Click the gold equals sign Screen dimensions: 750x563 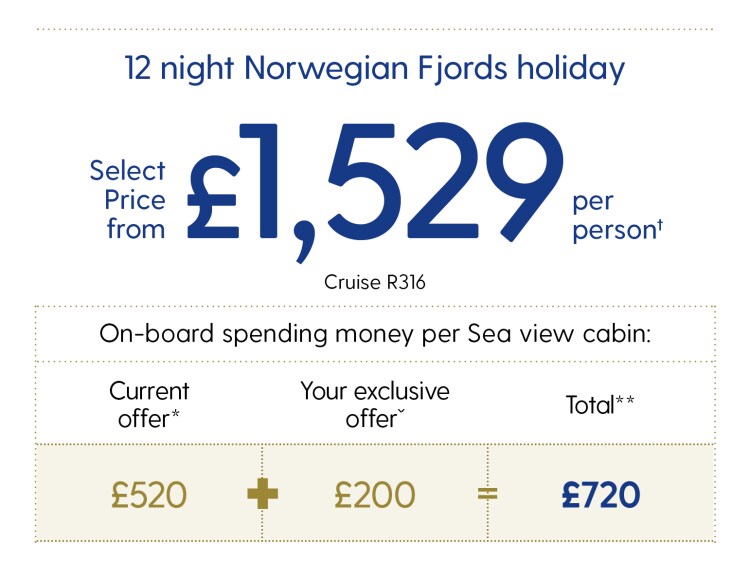[487, 494]
